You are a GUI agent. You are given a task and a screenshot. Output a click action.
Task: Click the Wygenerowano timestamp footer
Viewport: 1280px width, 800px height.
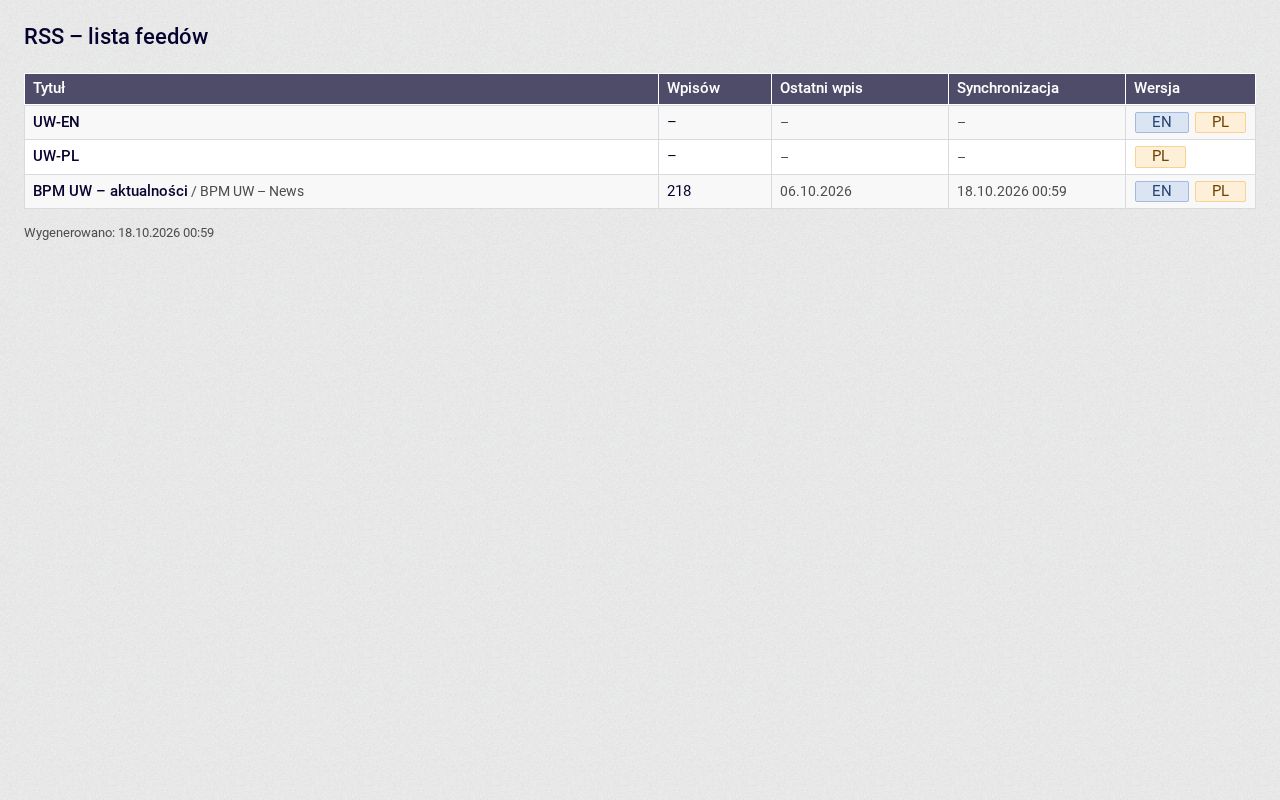119,233
